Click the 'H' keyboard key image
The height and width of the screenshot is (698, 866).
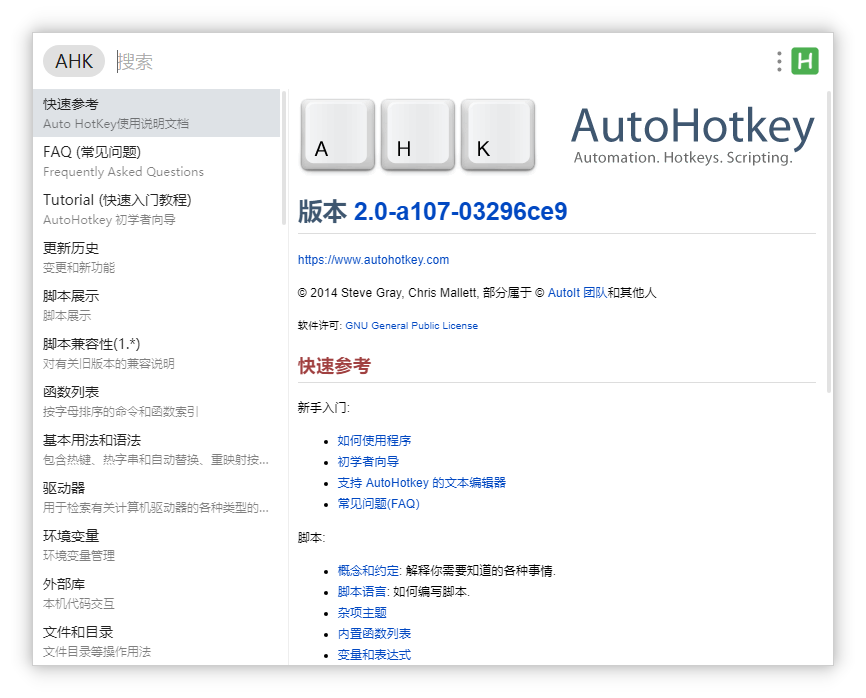pyautogui.click(x=417, y=135)
